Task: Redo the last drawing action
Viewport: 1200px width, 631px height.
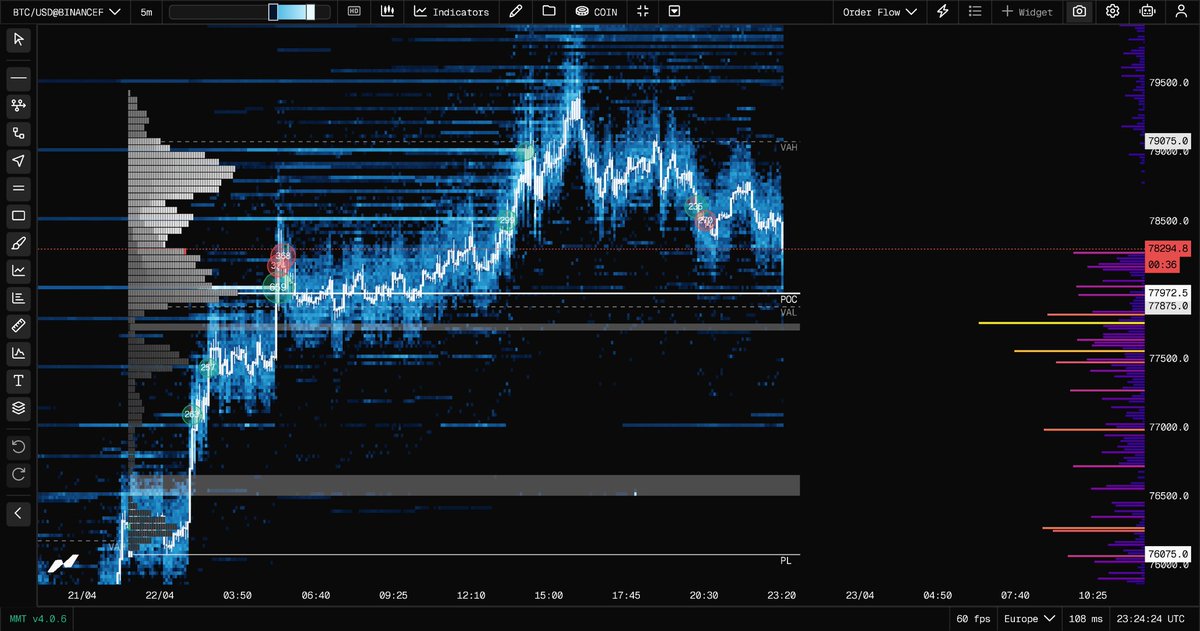Action: (x=19, y=474)
